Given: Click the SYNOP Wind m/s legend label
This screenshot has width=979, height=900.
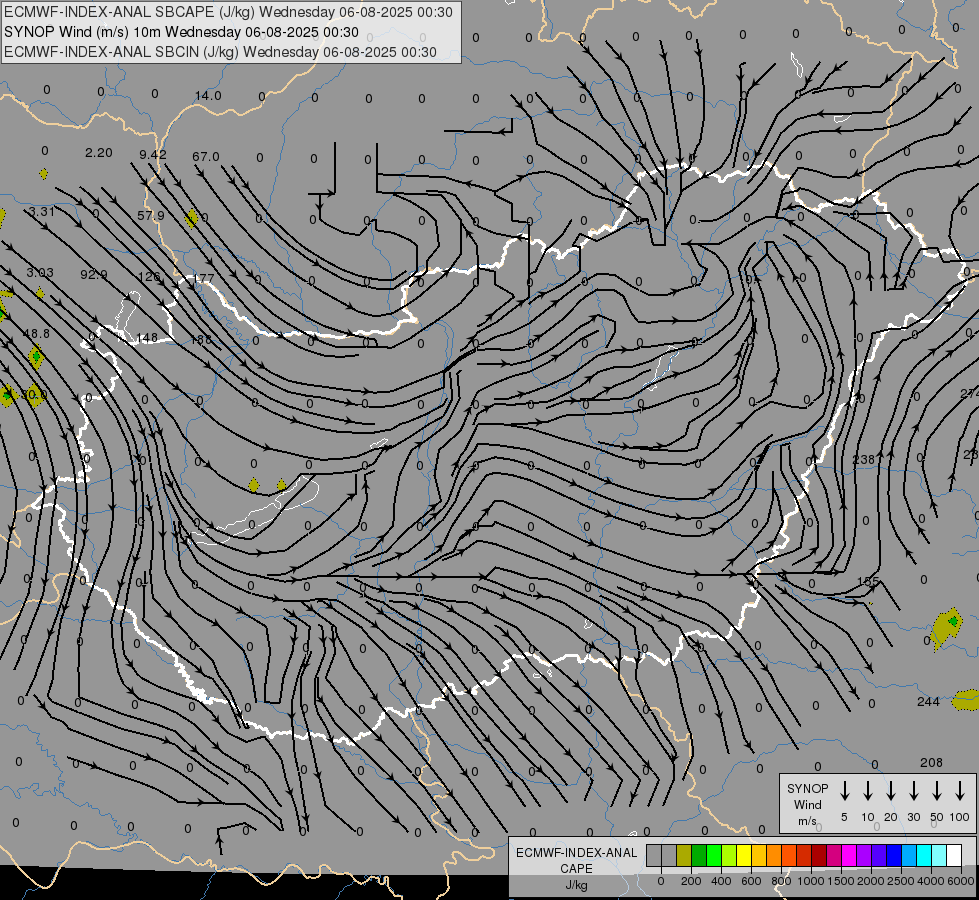Looking at the screenshot, I should (x=807, y=804).
